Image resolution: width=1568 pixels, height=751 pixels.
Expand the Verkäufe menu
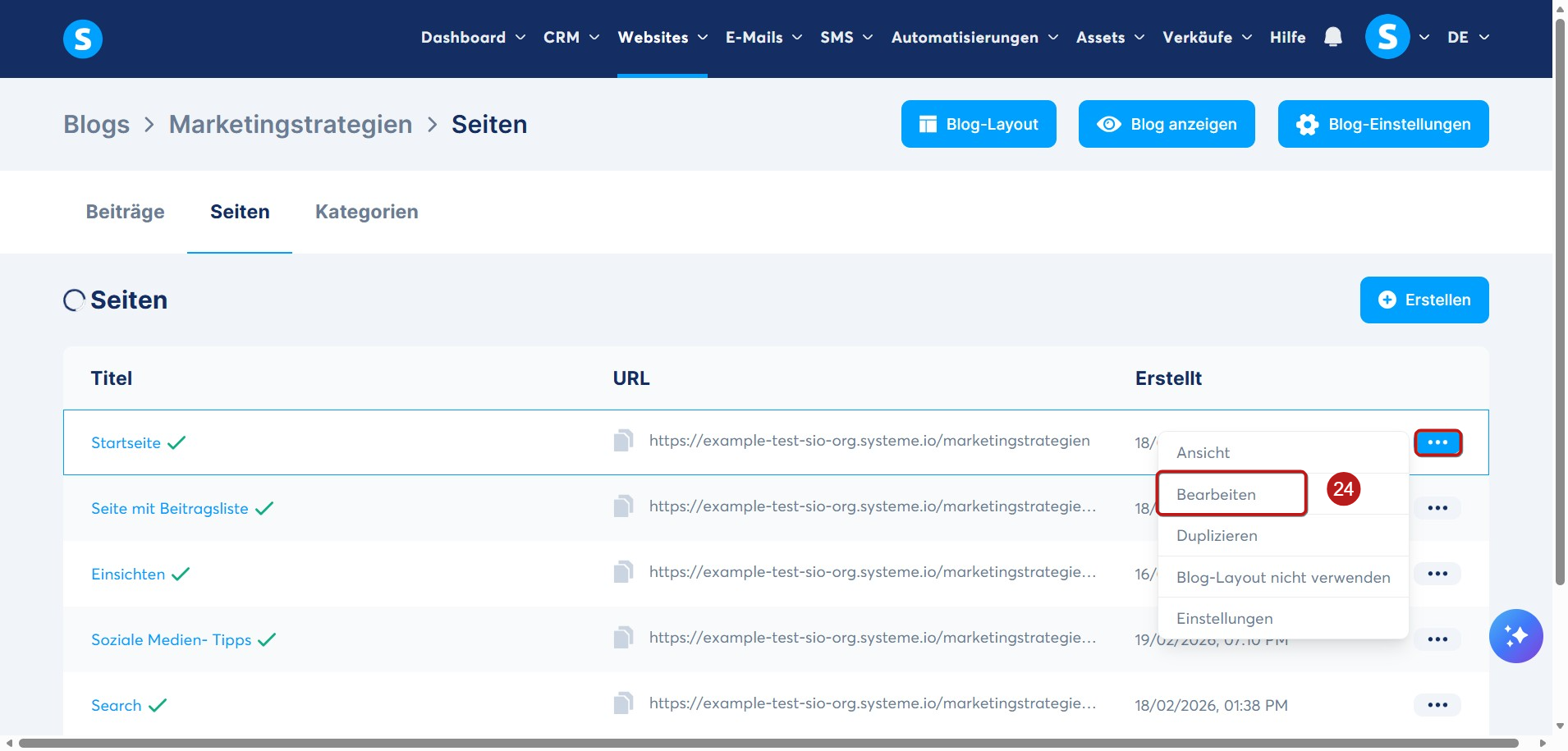(x=1207, y=37)
